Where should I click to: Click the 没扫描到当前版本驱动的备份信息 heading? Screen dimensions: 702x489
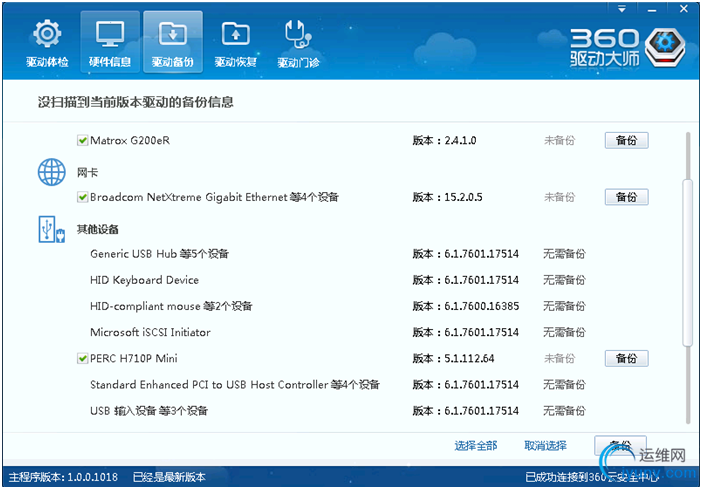click(x=136, y=102)
